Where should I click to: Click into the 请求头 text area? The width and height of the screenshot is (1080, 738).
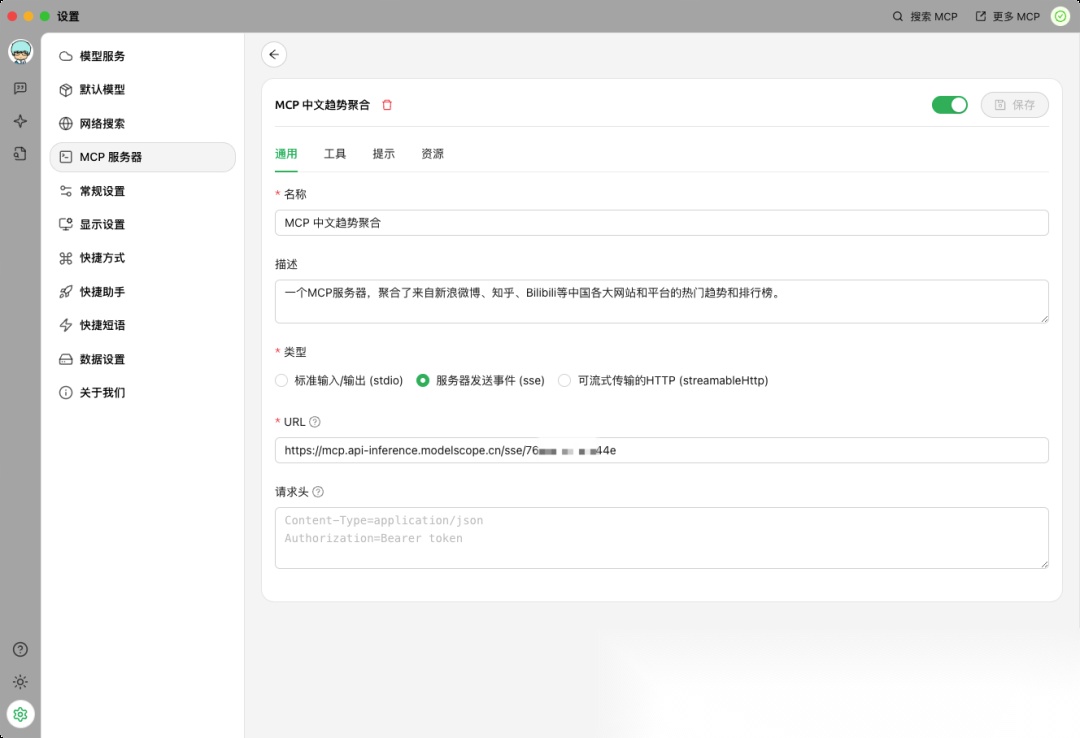(x=661, y=537)
